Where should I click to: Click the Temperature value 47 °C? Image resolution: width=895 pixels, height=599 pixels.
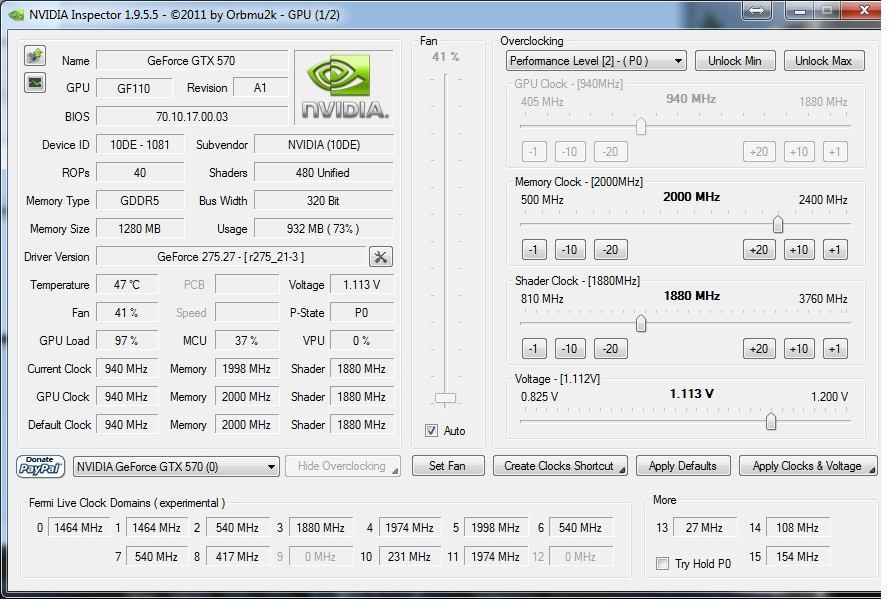tap(127, 284)
